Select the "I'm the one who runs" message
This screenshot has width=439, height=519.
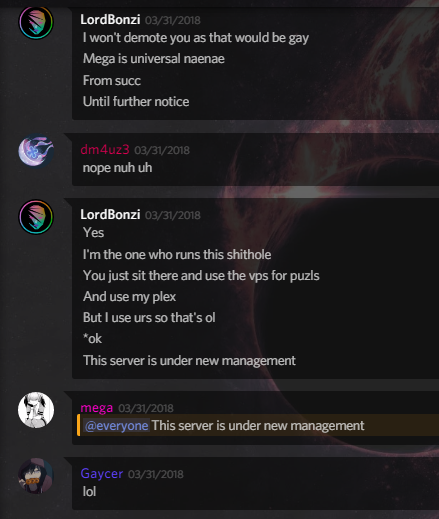point(177,255)
